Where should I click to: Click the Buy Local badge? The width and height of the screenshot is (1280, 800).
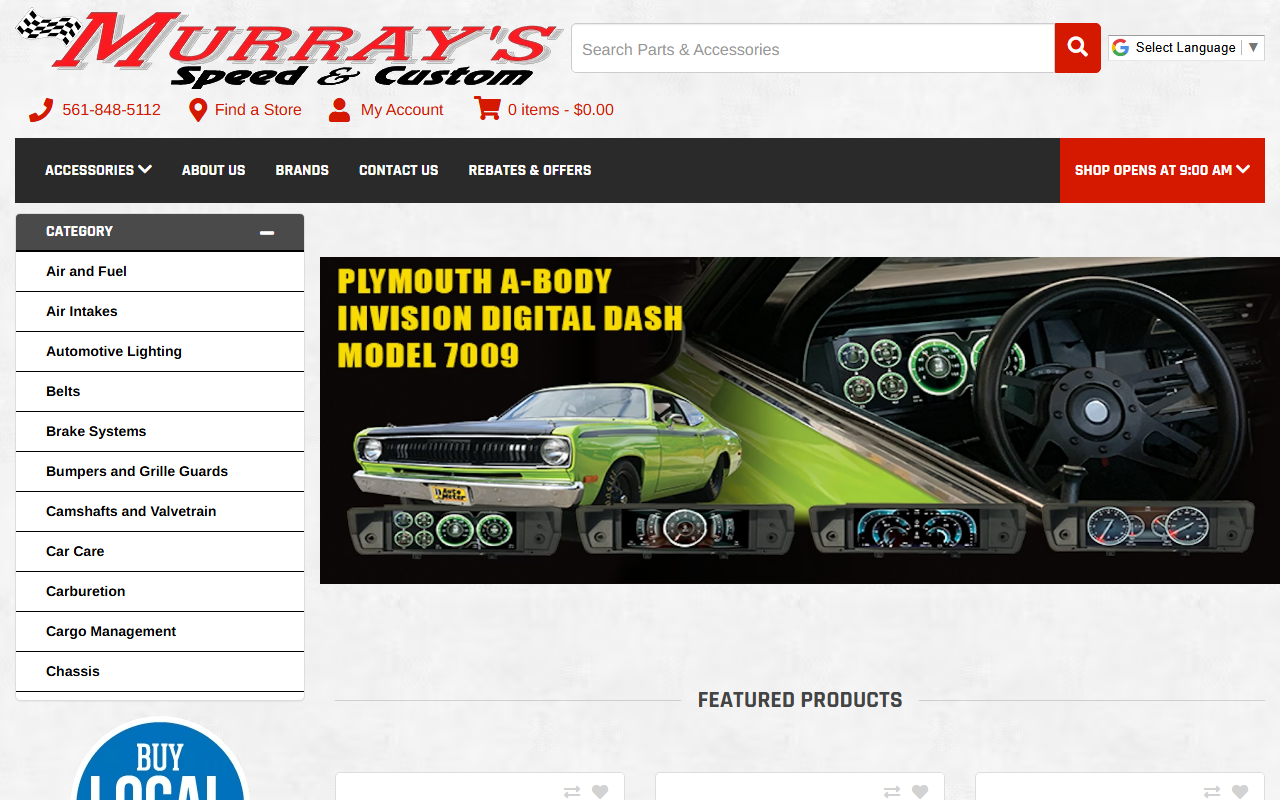160,760
